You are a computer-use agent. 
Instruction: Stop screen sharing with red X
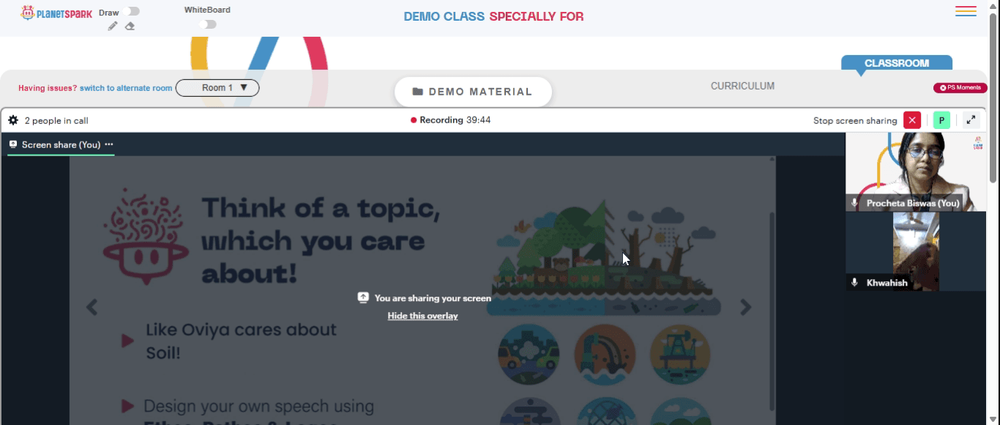click(x=912, y=120)
